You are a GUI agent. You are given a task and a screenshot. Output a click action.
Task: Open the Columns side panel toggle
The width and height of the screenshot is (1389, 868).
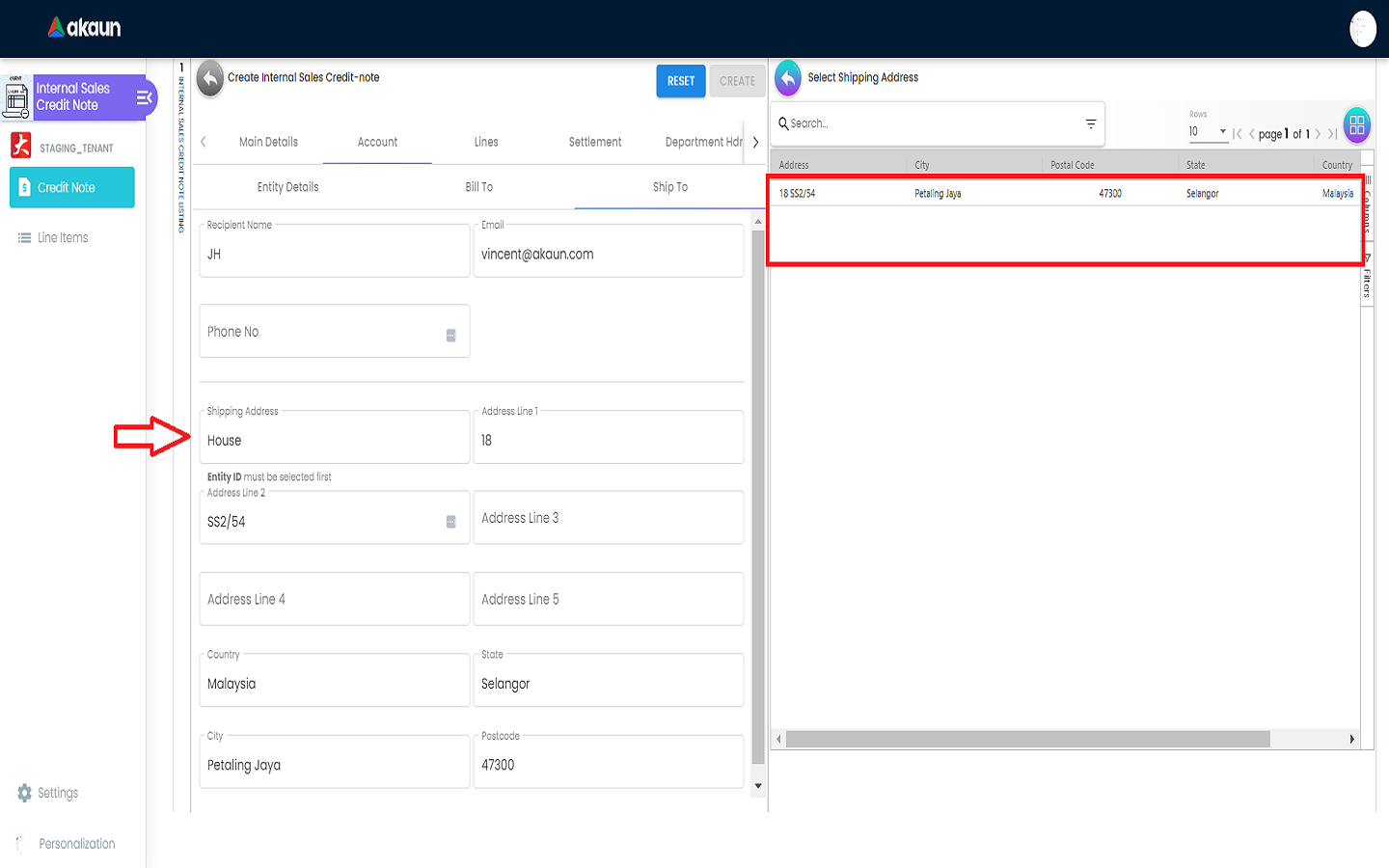(x=1367, y=207)
